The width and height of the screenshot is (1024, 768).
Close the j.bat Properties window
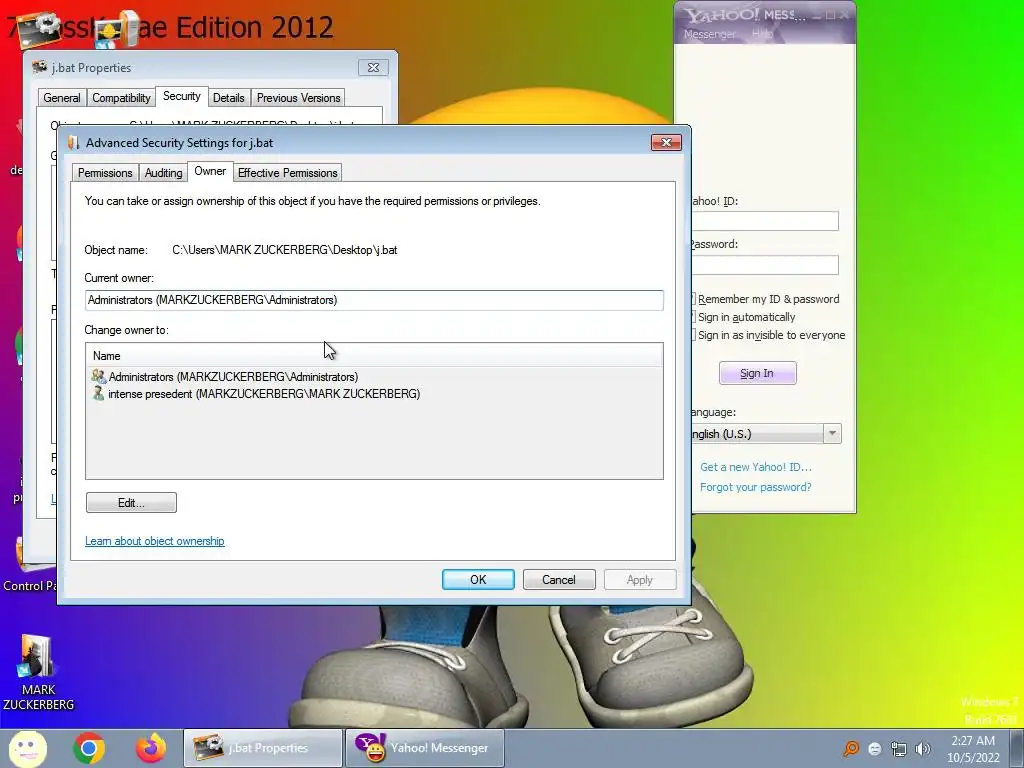[374, 67]
